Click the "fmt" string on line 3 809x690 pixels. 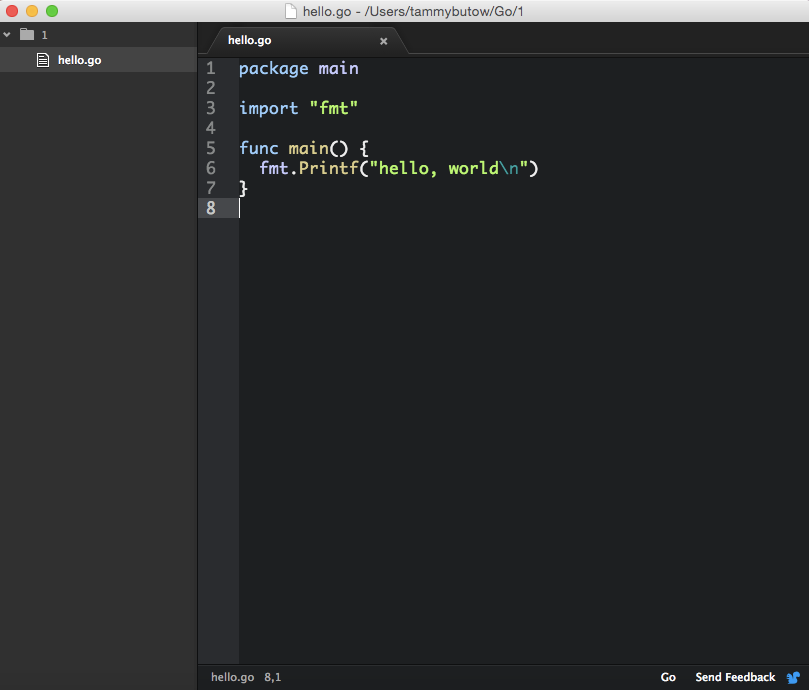tap(334, 108)
